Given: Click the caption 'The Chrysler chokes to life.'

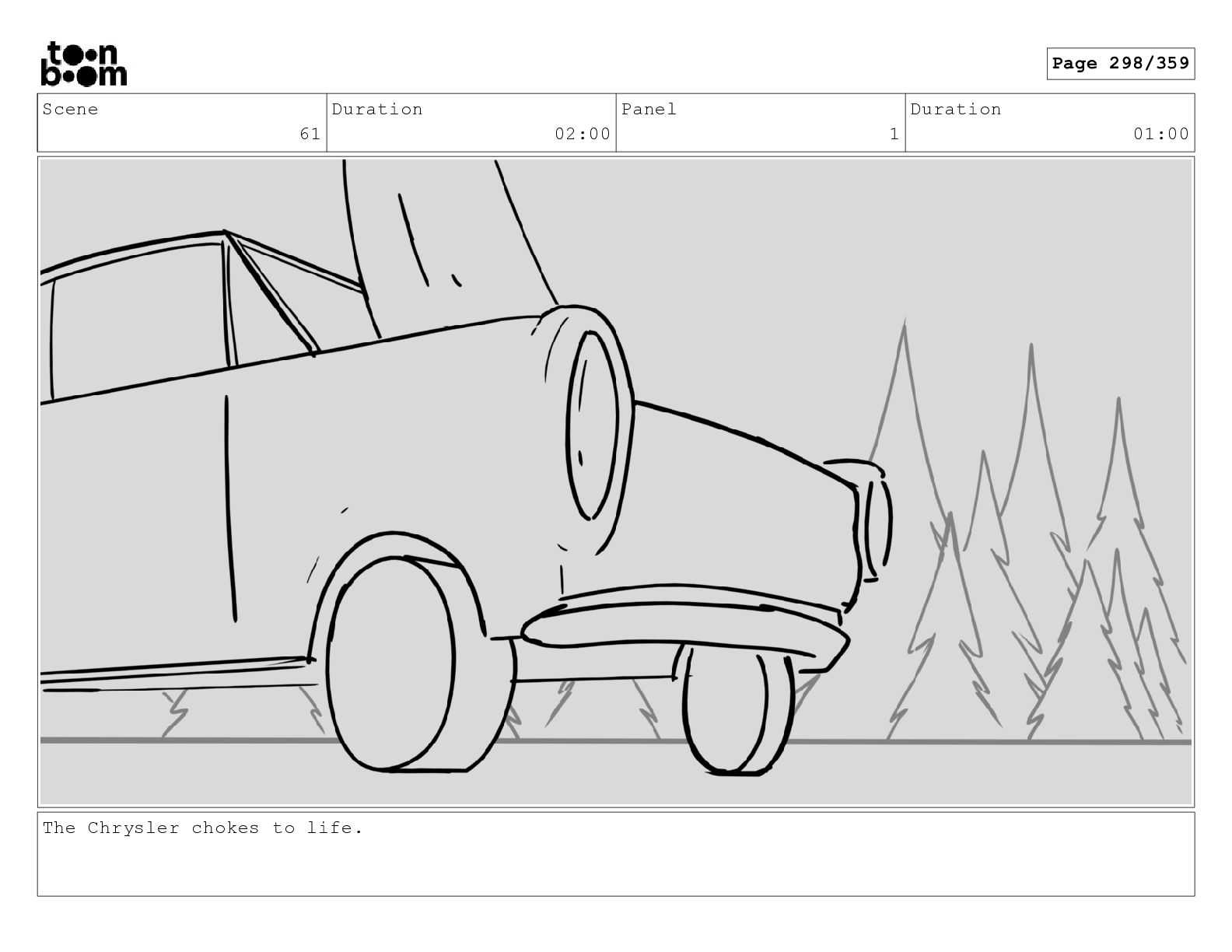Looking at the screenshot, I should (x=203, y=828).
